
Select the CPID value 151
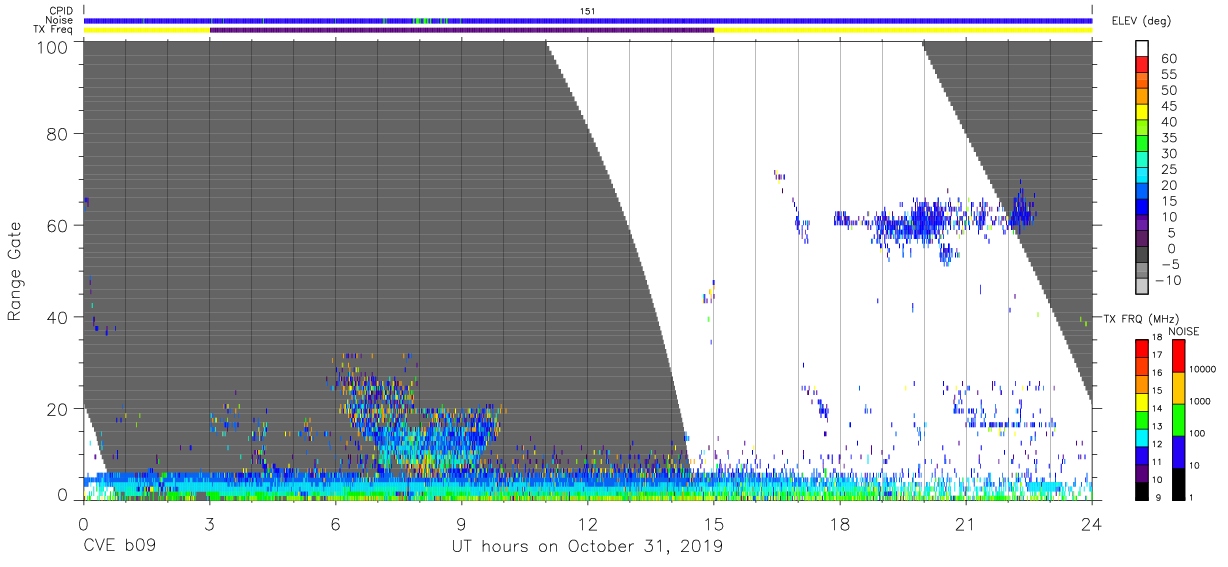(x=588, y=10)
